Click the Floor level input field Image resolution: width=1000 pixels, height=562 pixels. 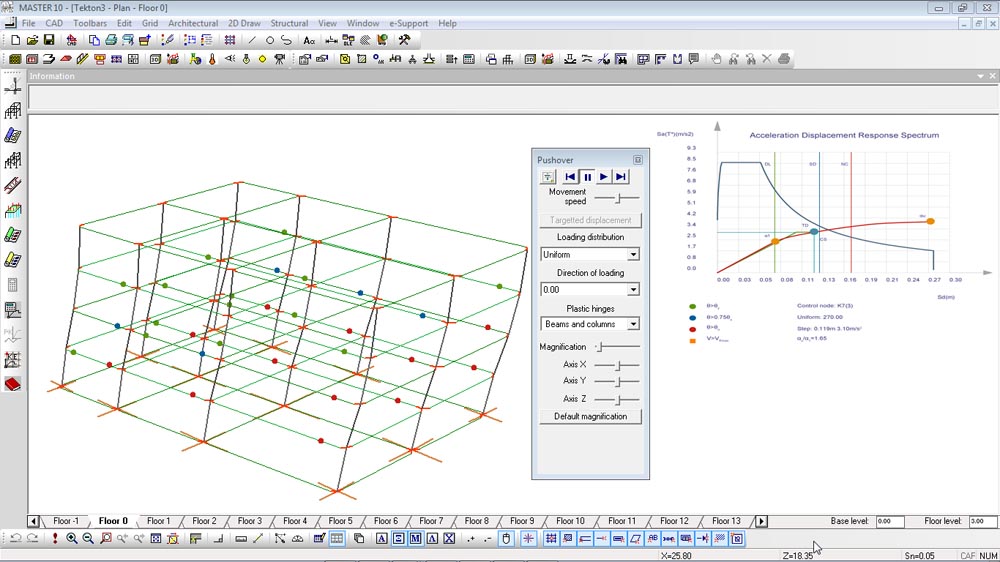tap(983, 521)
